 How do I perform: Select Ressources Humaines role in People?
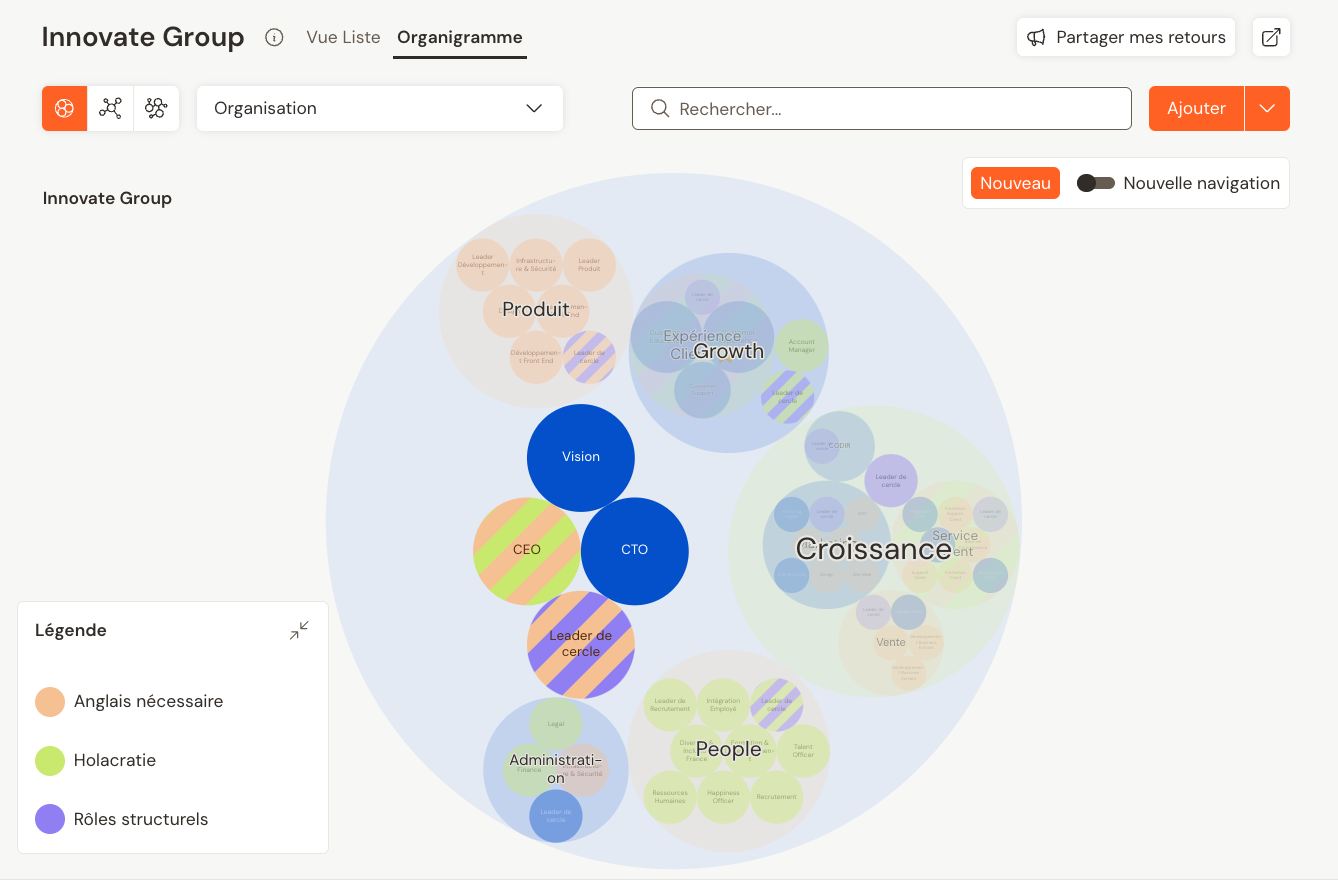670,797
